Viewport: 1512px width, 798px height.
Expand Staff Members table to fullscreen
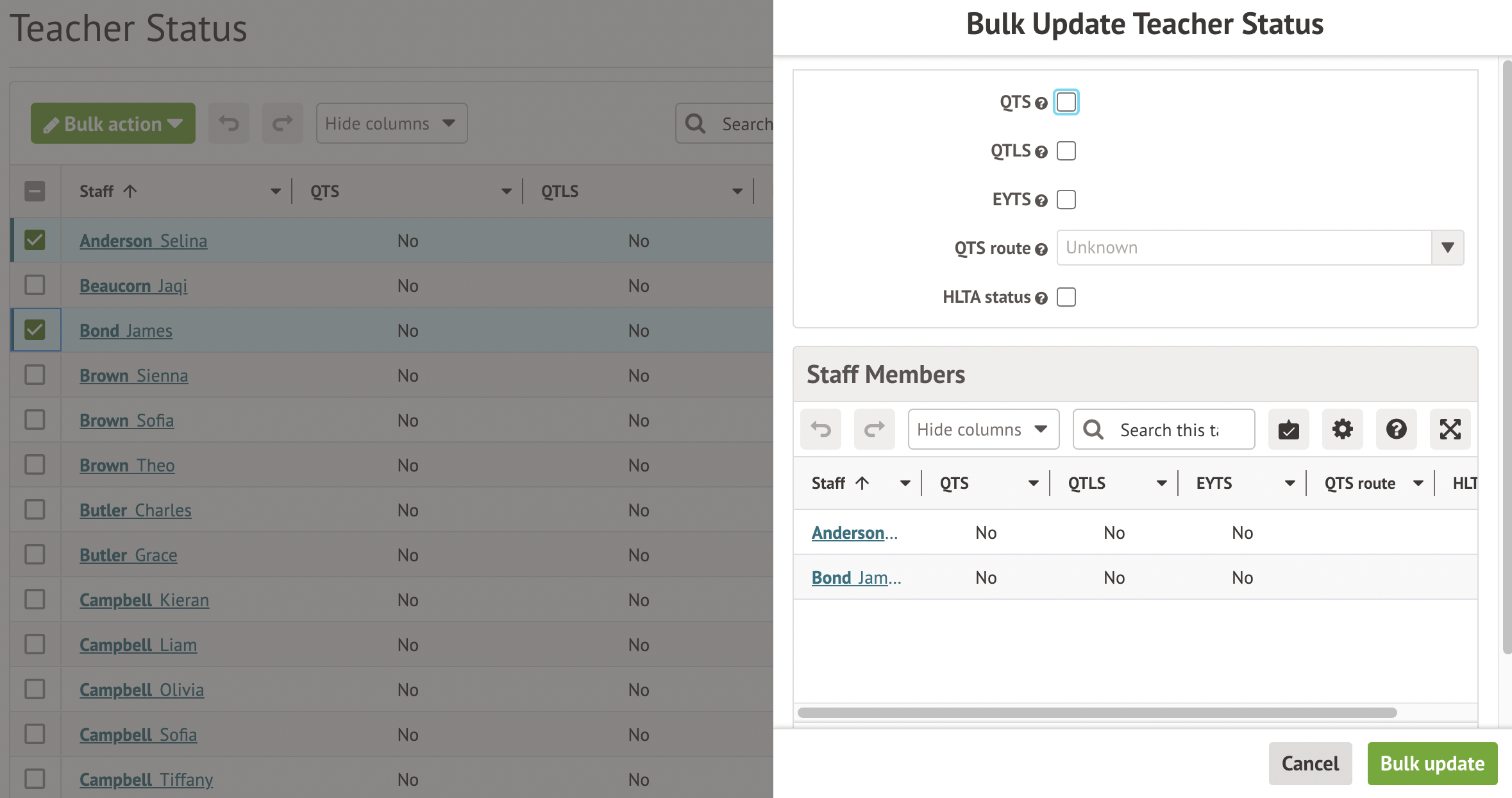(x=1450, y=429)
